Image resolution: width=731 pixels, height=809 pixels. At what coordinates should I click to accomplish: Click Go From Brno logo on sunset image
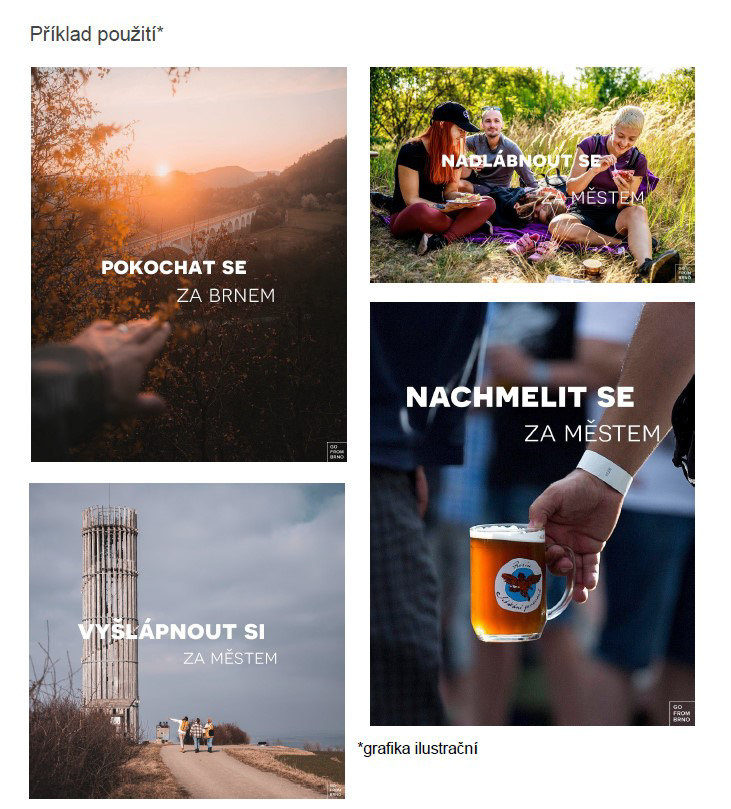337,451
